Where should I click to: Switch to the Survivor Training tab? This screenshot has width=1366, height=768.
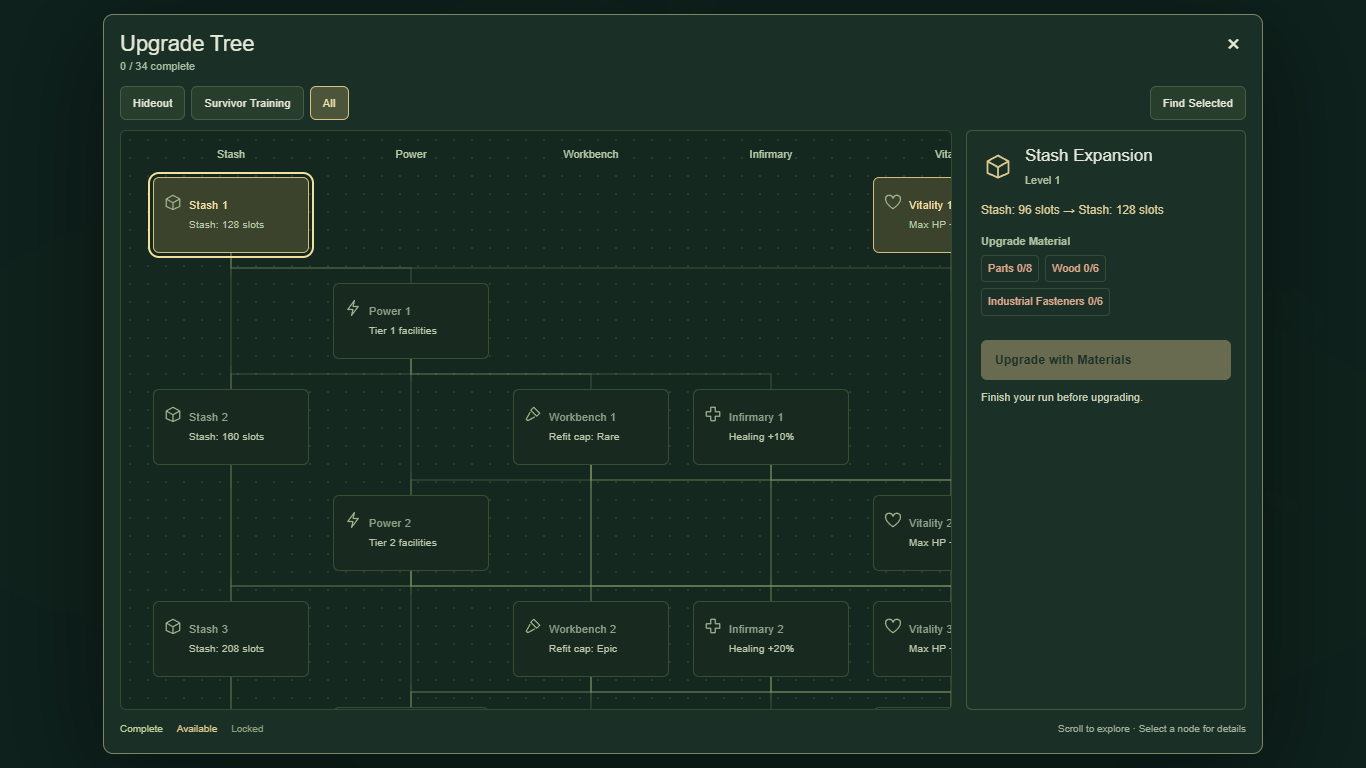(247, 103)
